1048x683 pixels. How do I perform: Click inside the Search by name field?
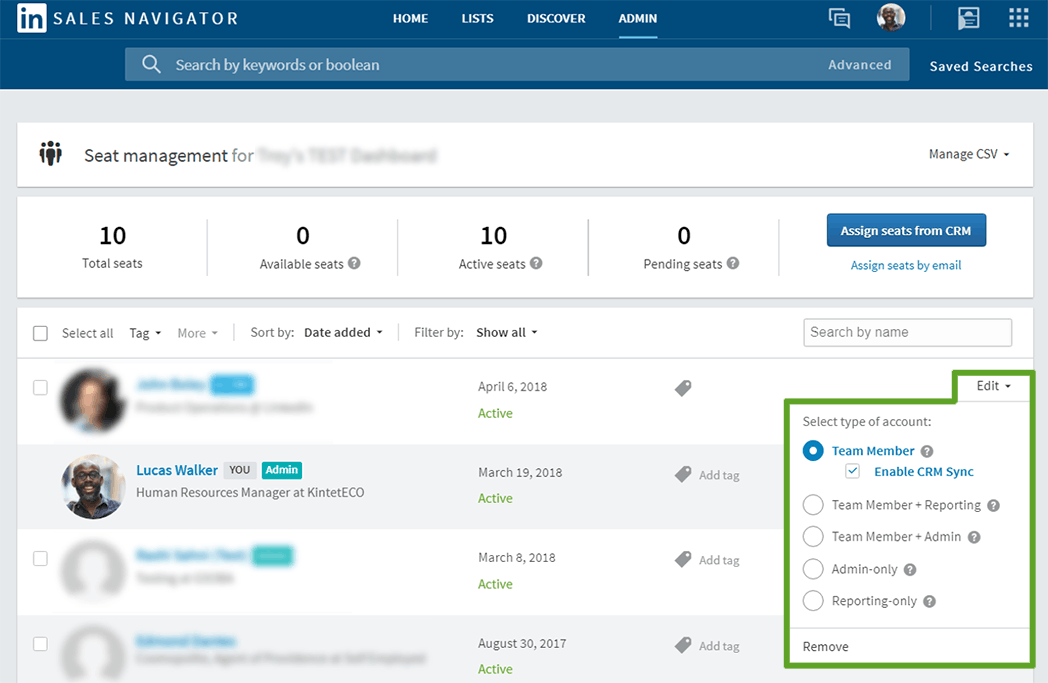pos(906,332)
